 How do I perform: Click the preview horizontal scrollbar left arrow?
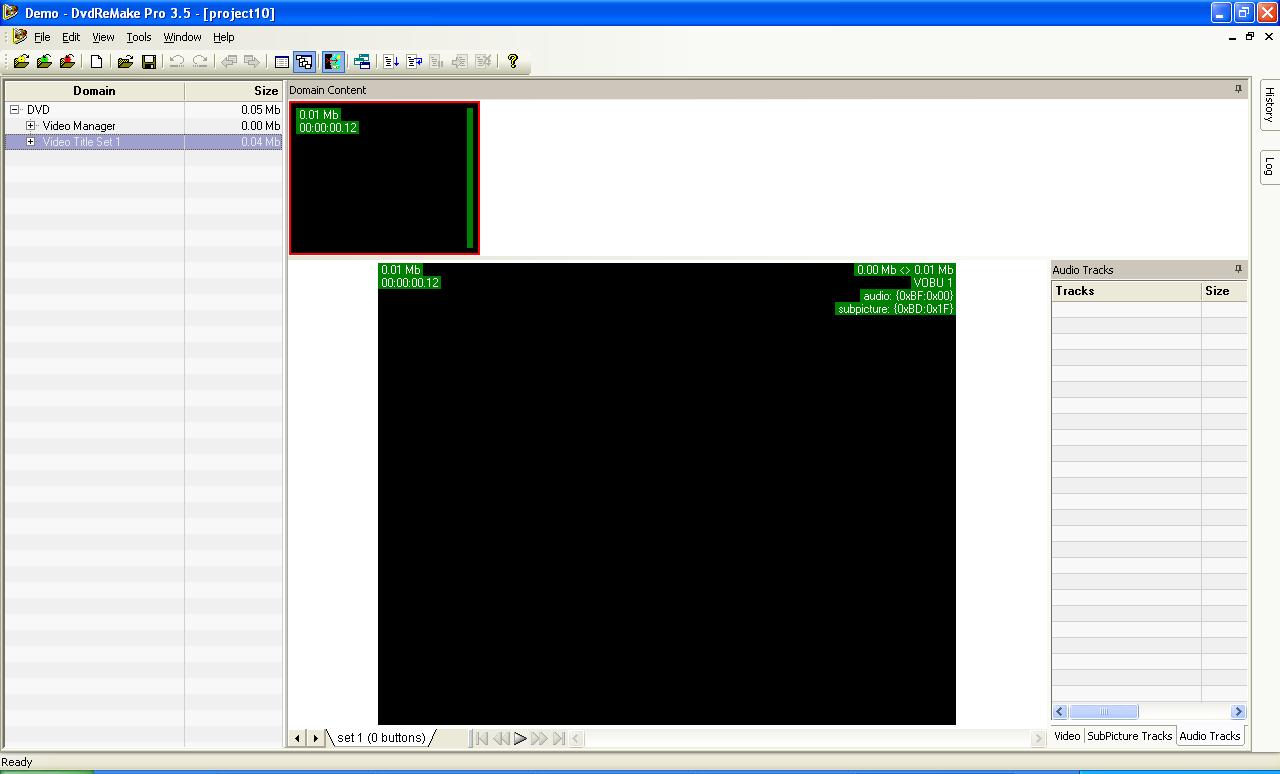[577, 739]
